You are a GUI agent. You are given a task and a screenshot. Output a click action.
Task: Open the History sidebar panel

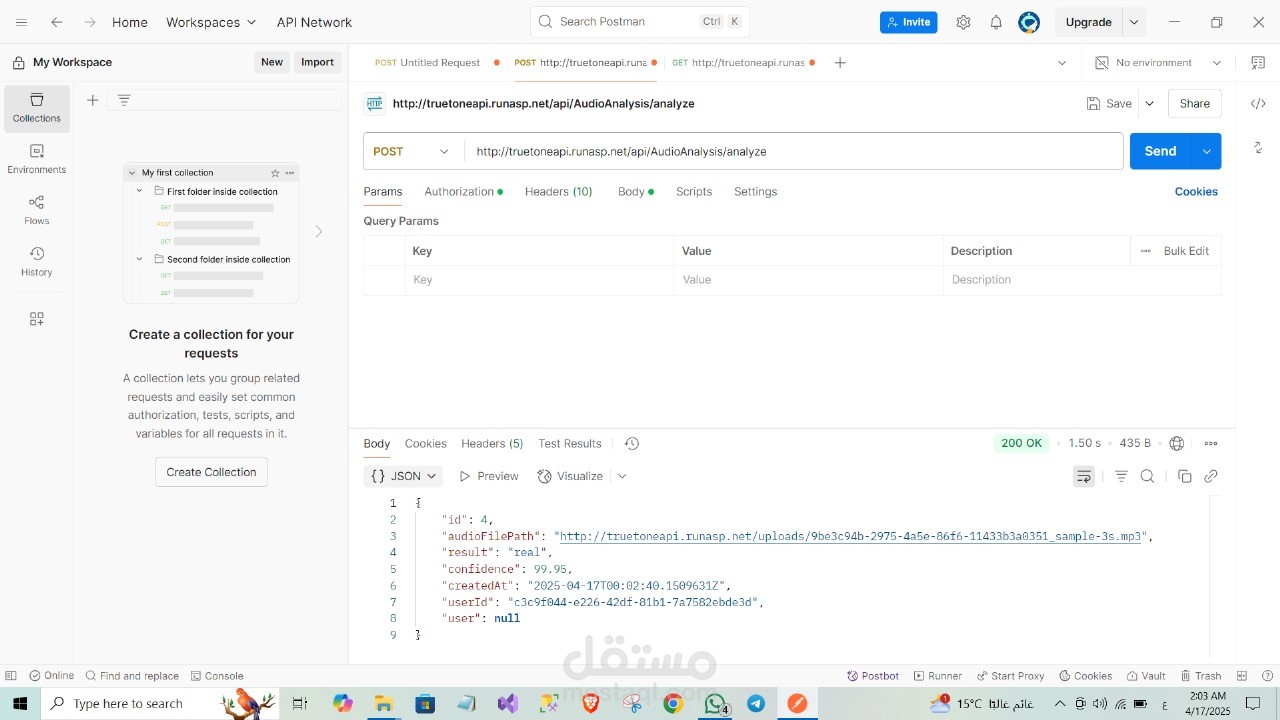click(x=37, y=262)
